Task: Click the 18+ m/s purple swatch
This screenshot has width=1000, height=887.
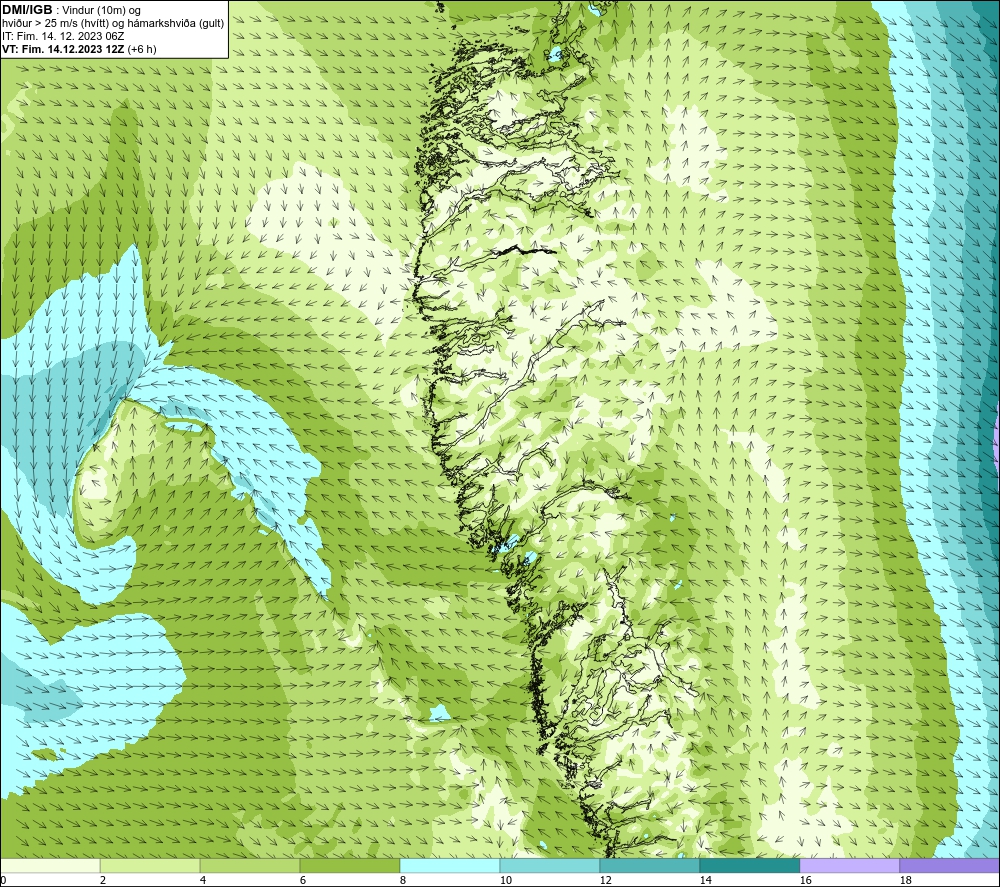Action: [950, 865]
